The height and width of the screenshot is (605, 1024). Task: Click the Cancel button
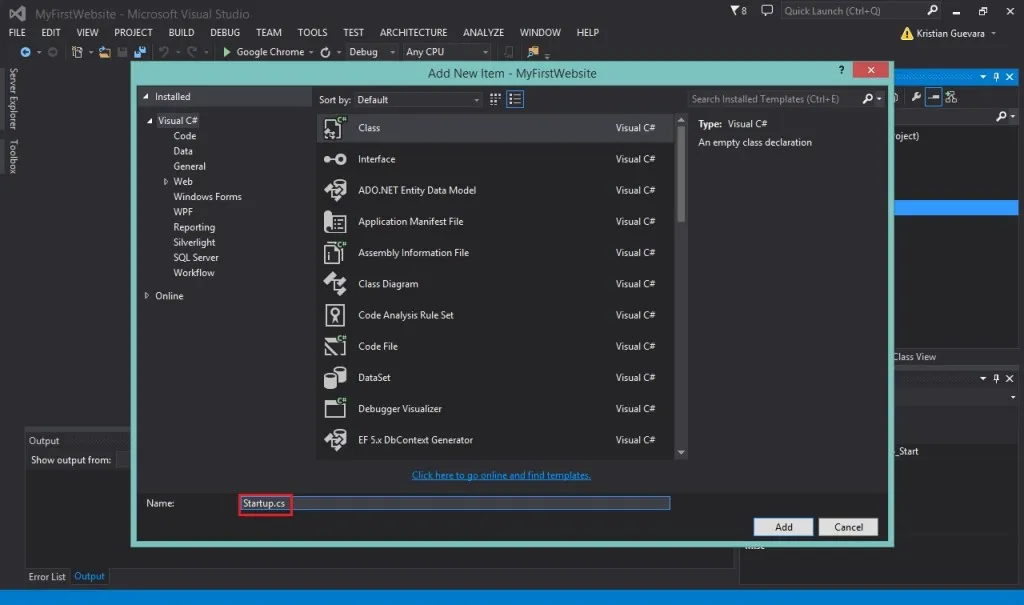coord(848,527)
